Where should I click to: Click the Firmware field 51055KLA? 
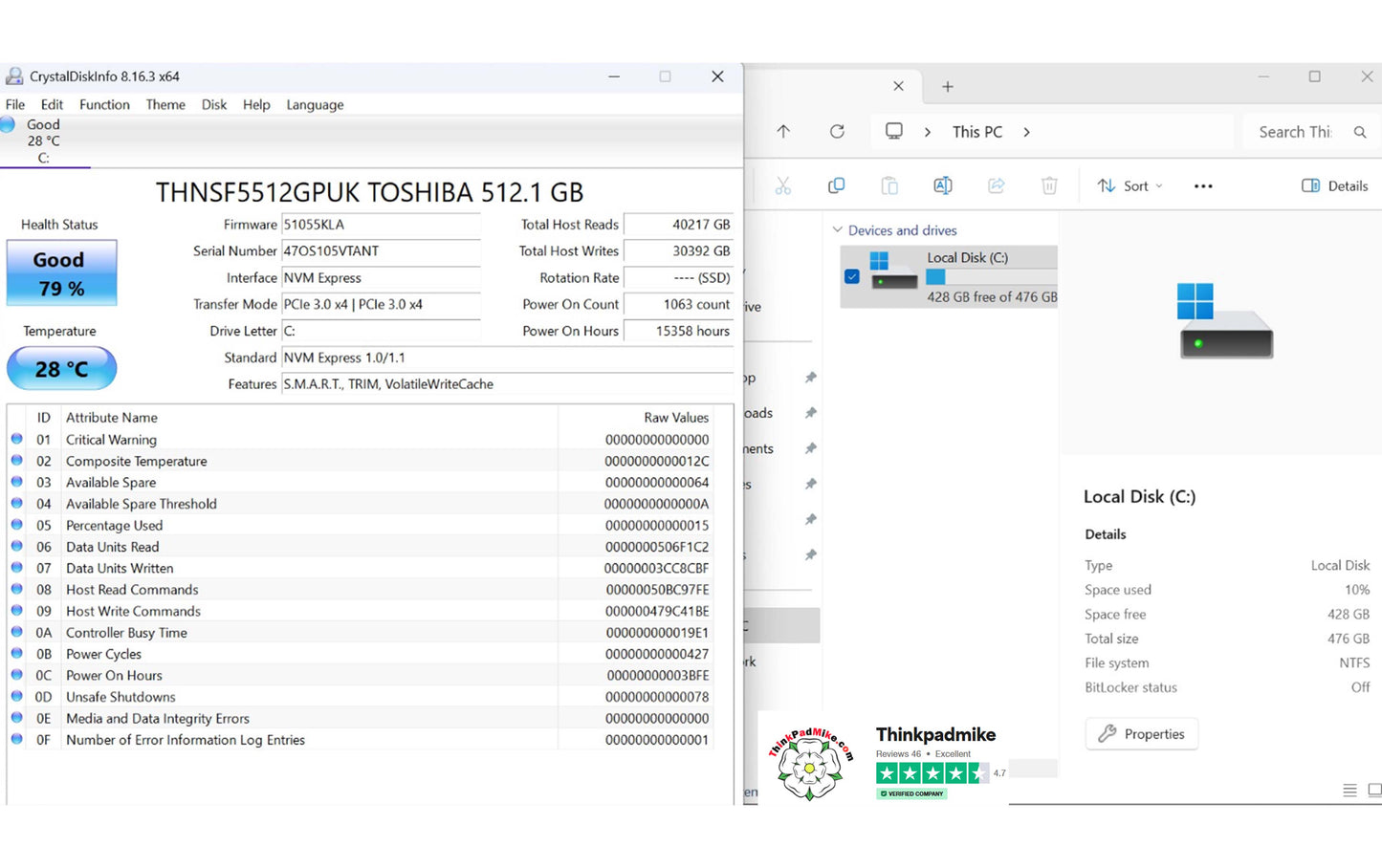click(x=381, y=225)
